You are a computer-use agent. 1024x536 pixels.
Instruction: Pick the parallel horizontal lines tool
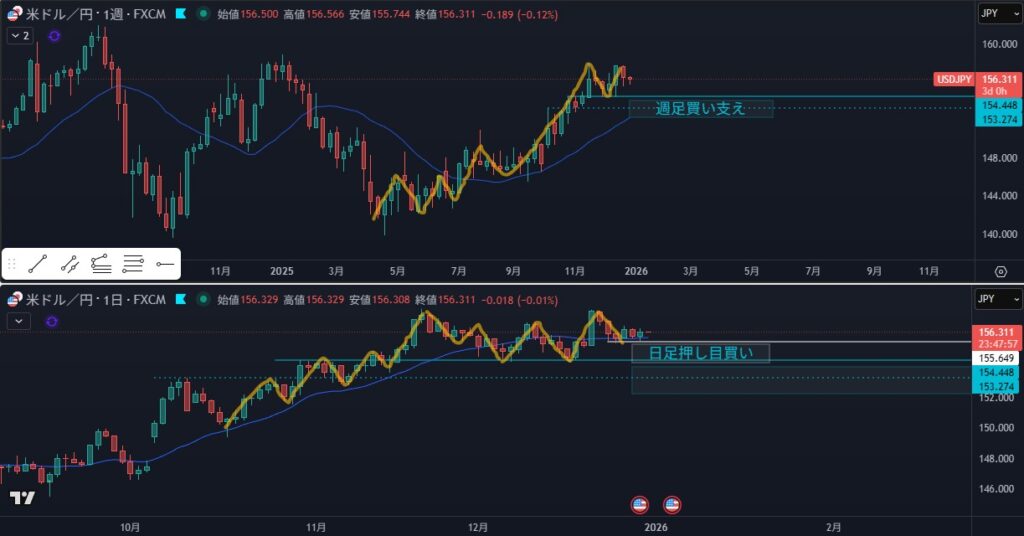(x=133, y=264)
